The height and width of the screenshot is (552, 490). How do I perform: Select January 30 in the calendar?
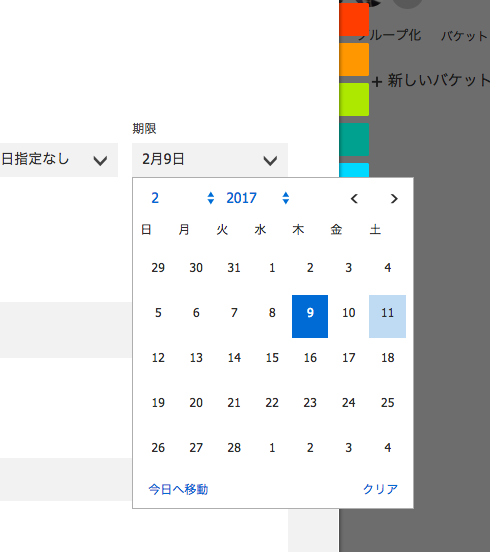(x=196, y=268)
